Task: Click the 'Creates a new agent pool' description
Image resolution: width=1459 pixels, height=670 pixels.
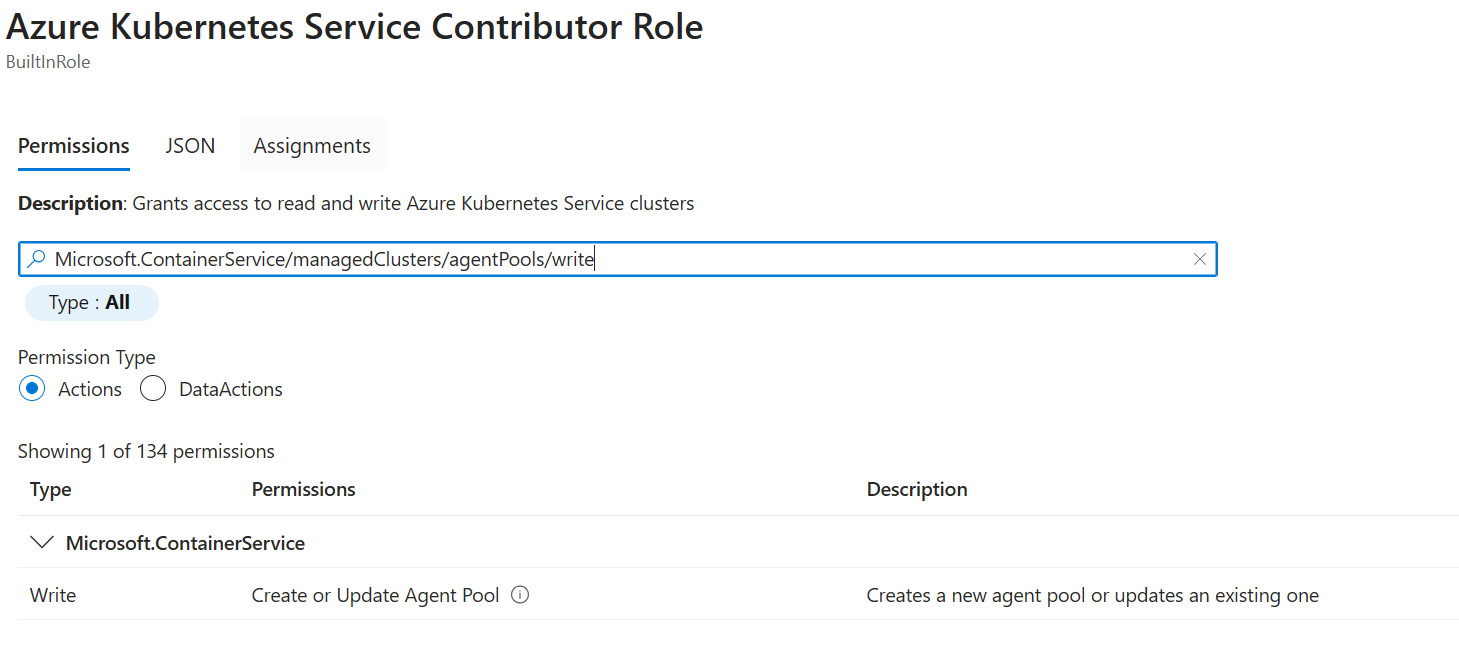Action: click(x=1093, y=595)
